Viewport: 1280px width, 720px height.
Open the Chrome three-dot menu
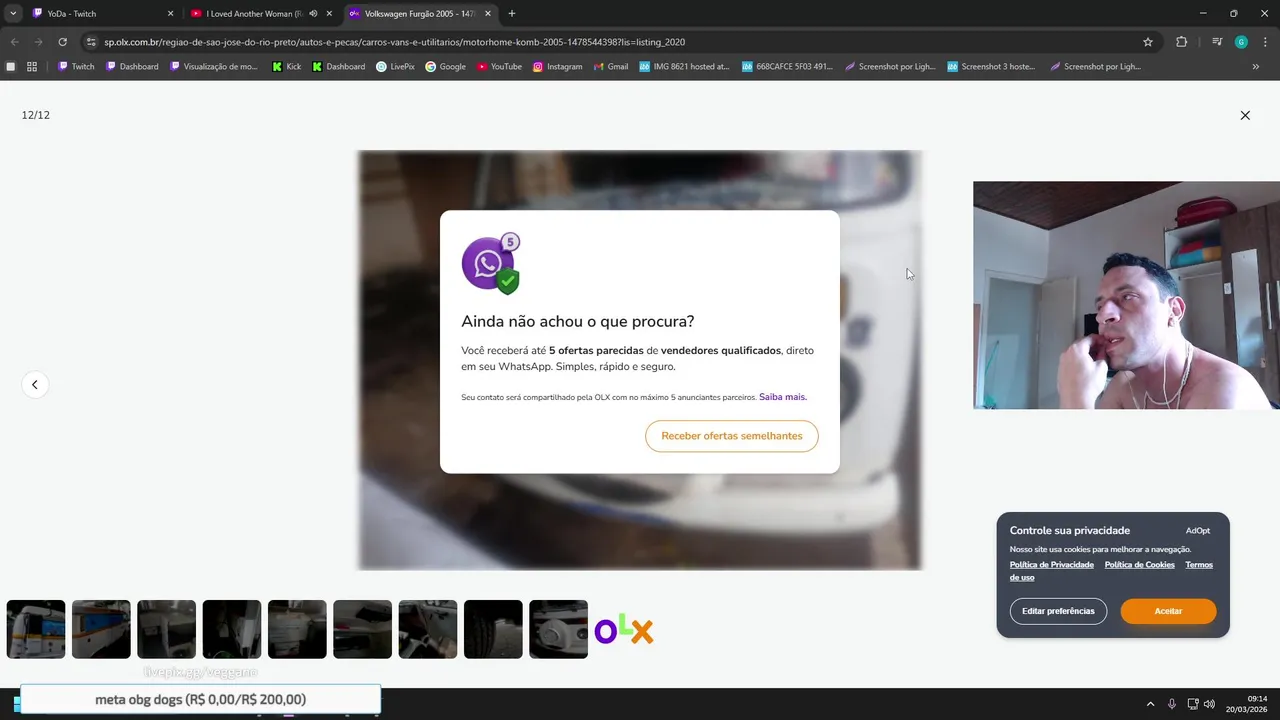point(1265,42)
